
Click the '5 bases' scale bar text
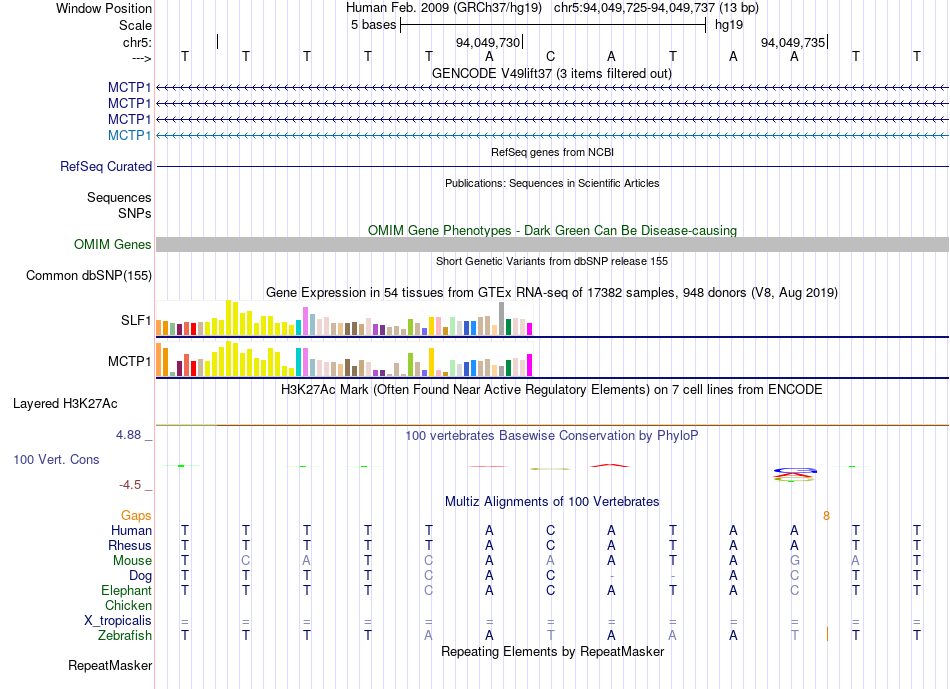[x=373, y=25]
